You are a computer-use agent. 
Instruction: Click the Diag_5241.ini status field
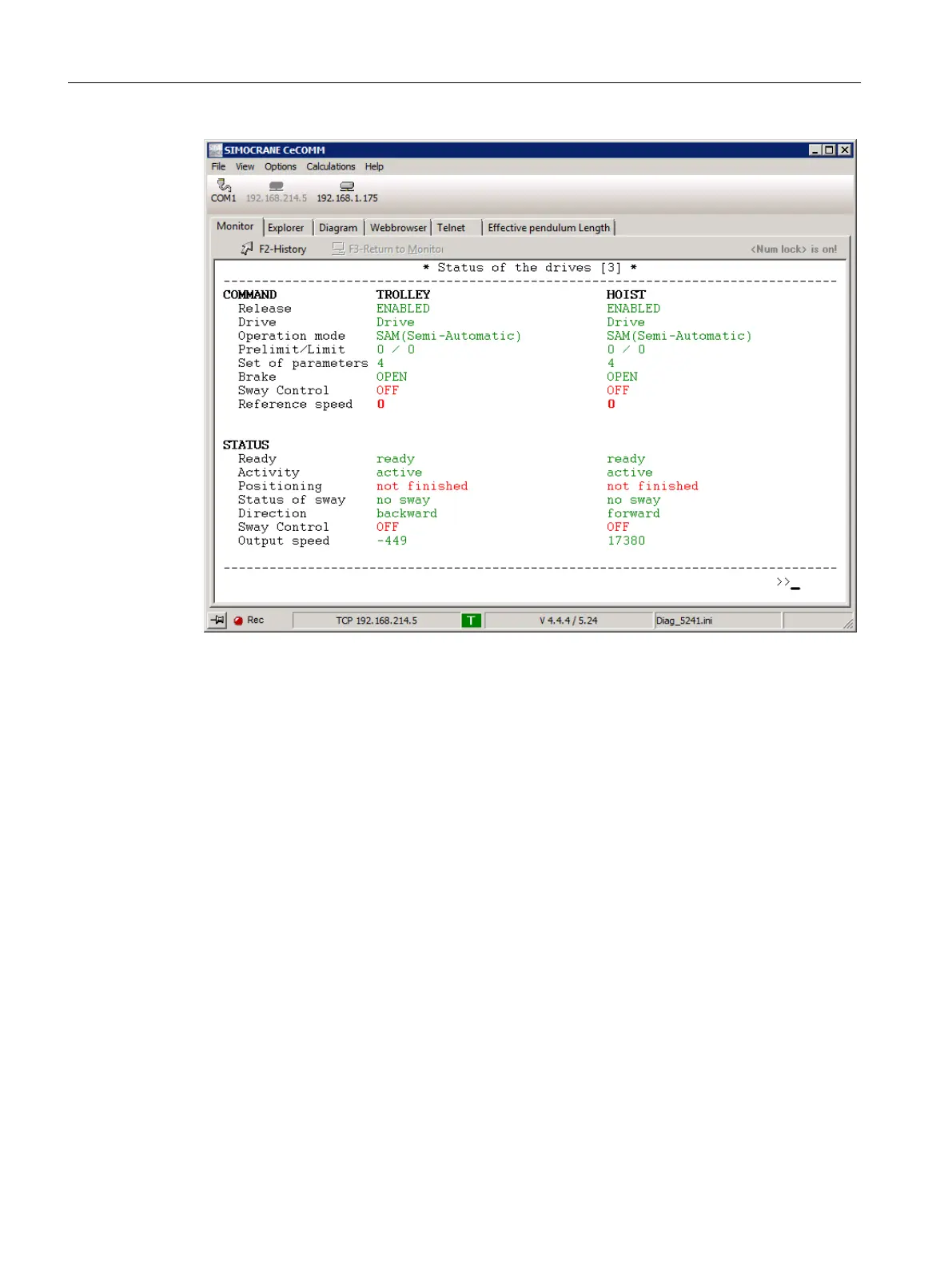(717, 621)
